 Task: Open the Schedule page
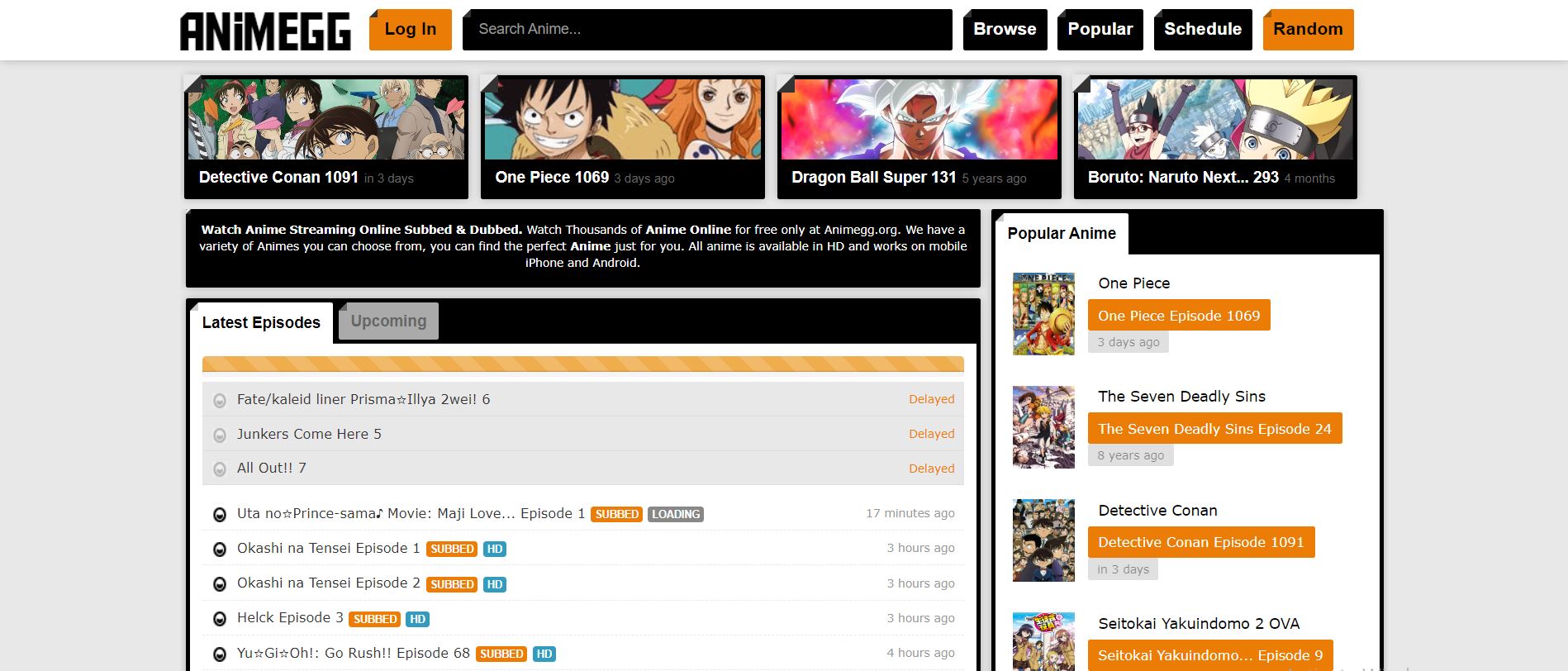[x=1203, y=30]
